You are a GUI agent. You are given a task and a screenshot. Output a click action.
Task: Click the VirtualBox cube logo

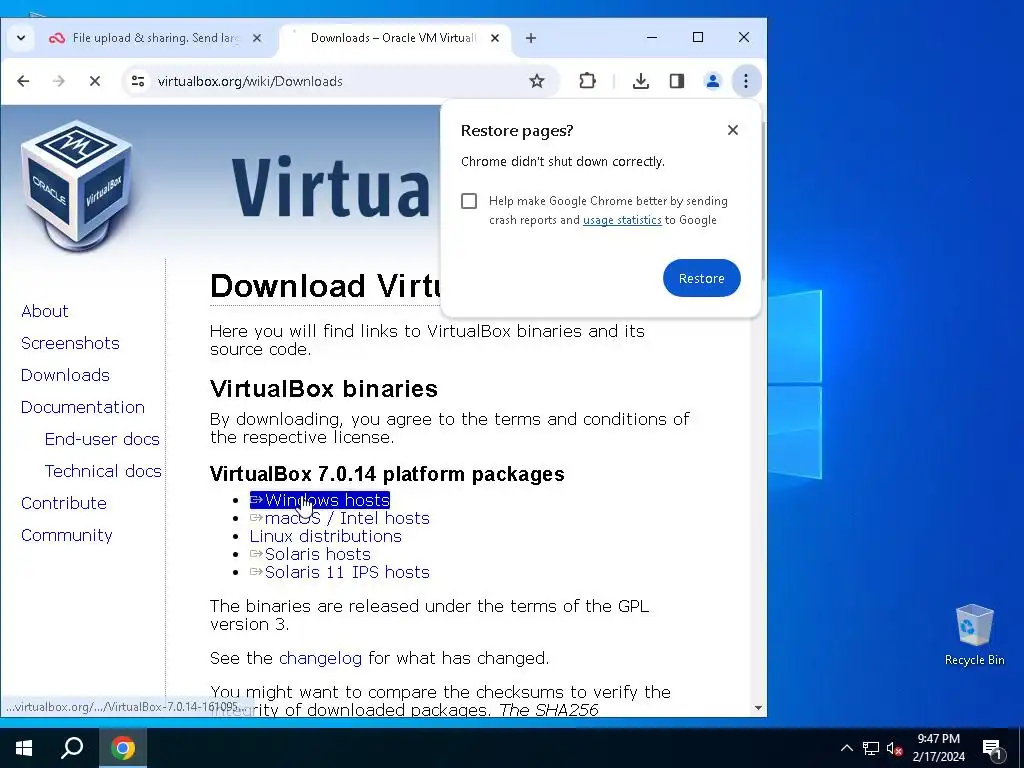[77, 185]
